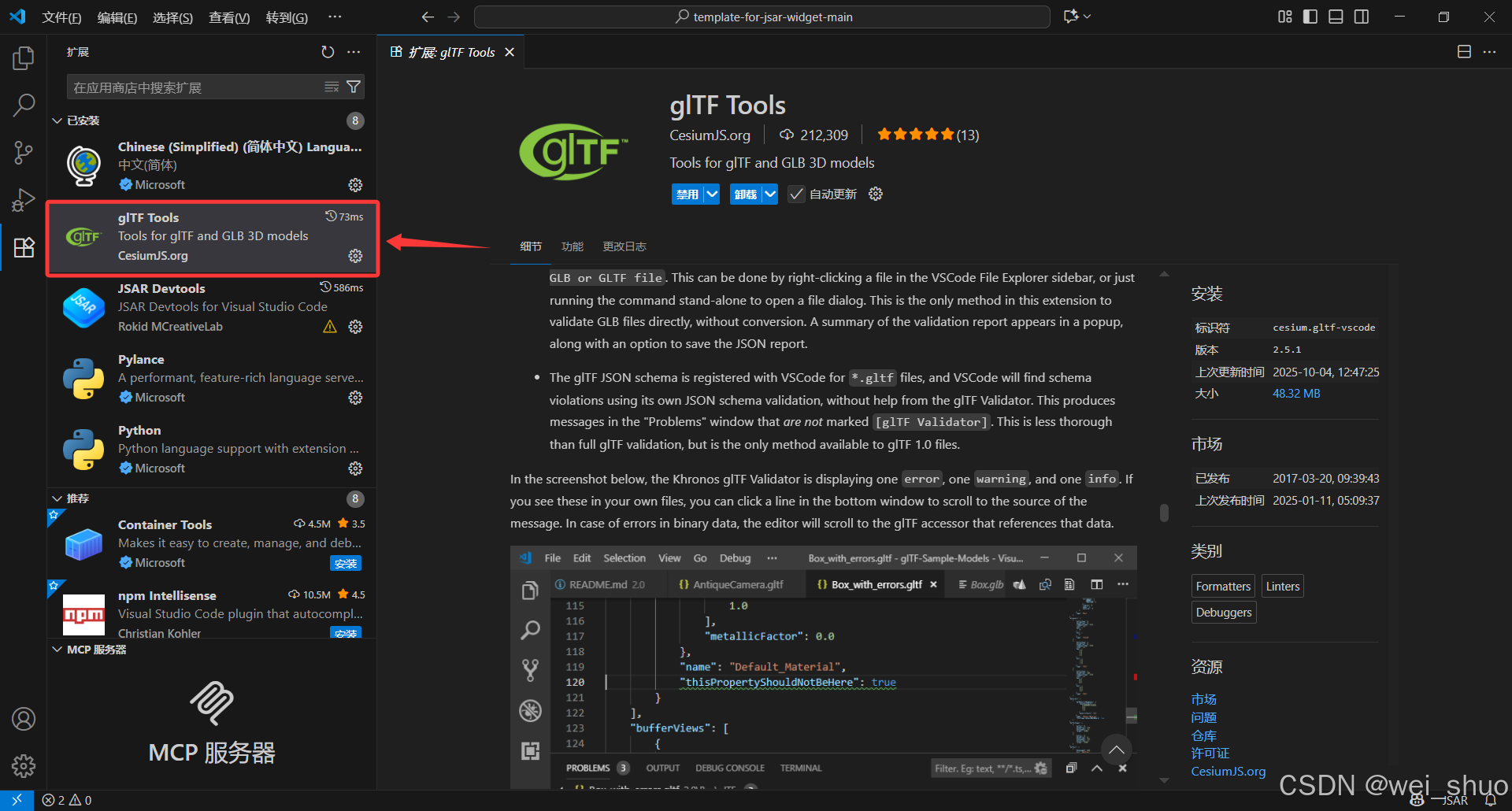
Task: Open the Repository resource link
Action: (1203, 735)
